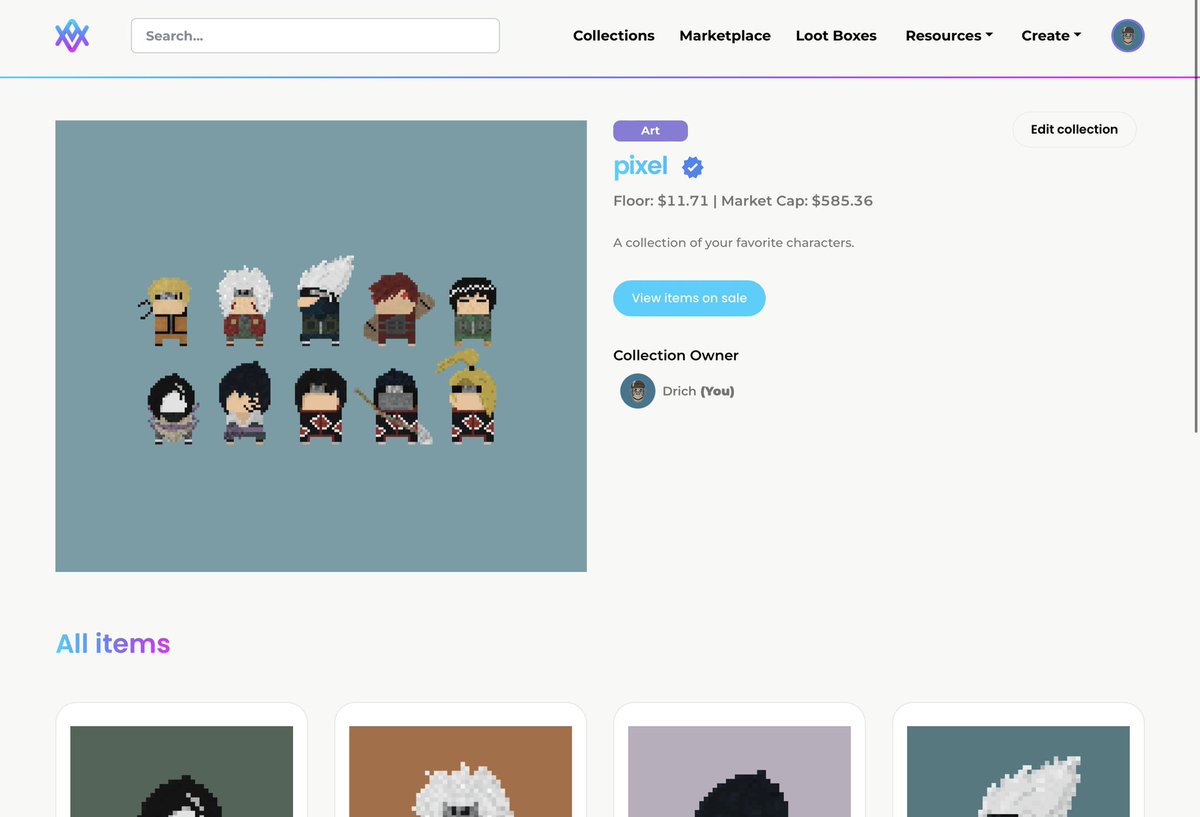Click View items on sale button
Viewport: 1200px width, 817px height.
(689, 298)
